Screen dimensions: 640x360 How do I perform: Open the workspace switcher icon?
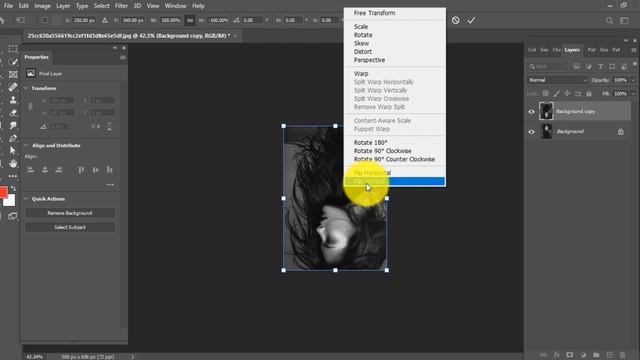pos(624,20)
